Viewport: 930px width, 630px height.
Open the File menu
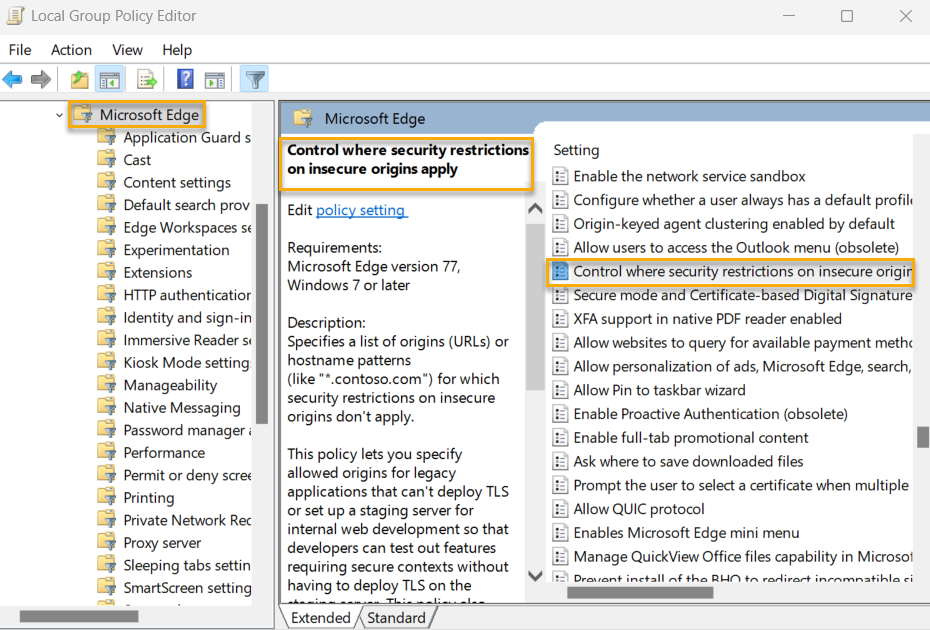pyautogui.click(x=20, y=50)
